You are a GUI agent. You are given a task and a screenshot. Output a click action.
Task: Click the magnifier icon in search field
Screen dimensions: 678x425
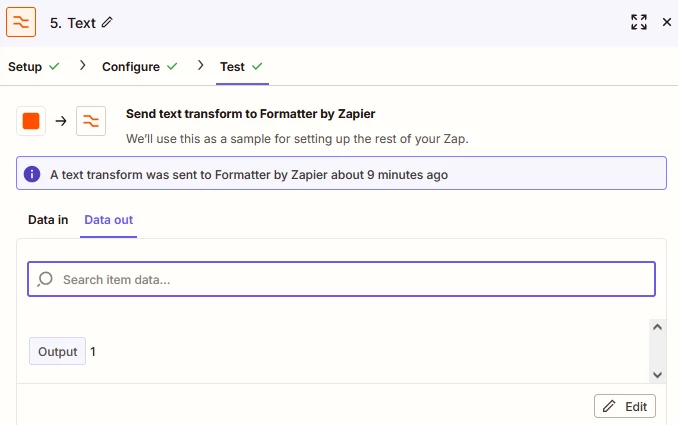[45, 279]
